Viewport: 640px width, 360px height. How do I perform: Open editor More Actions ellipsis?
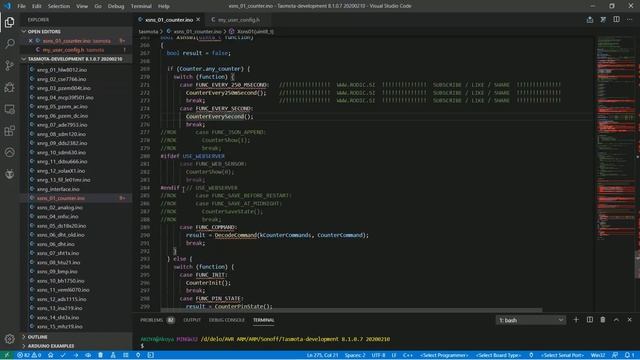tap(629, 19)
